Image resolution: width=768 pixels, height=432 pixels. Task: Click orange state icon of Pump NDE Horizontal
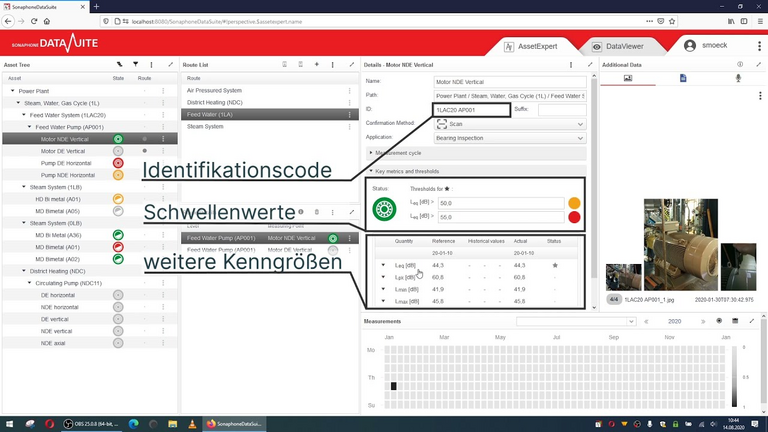[x=118, y=175]
